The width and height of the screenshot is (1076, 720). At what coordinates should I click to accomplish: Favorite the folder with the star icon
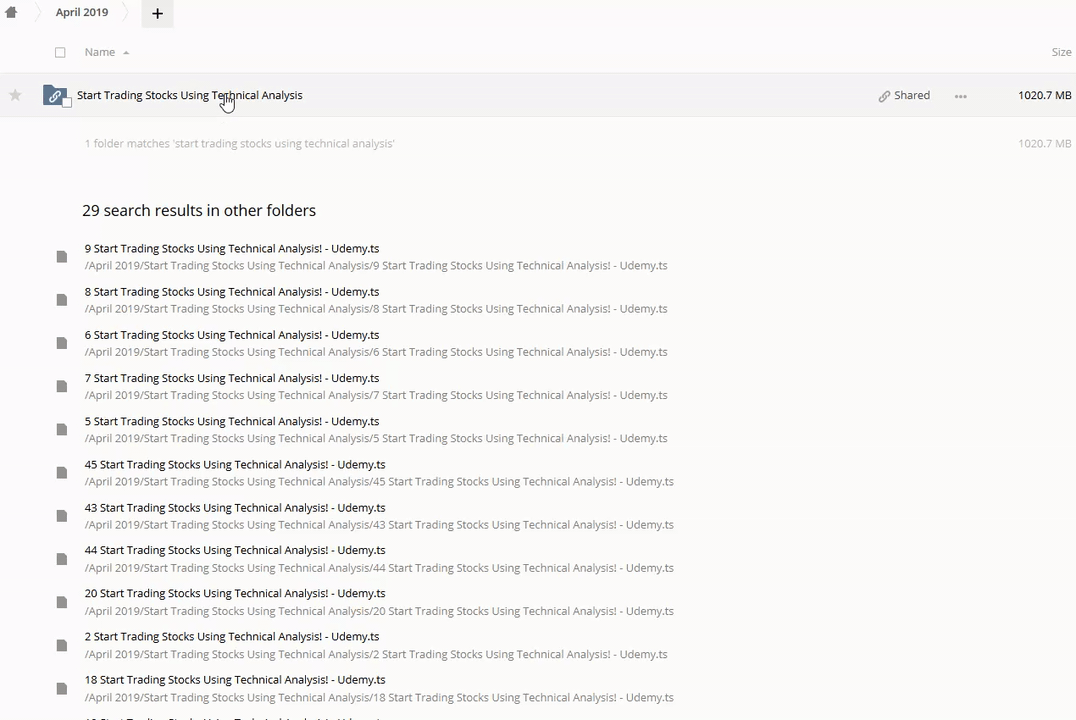tap(15, 95)
